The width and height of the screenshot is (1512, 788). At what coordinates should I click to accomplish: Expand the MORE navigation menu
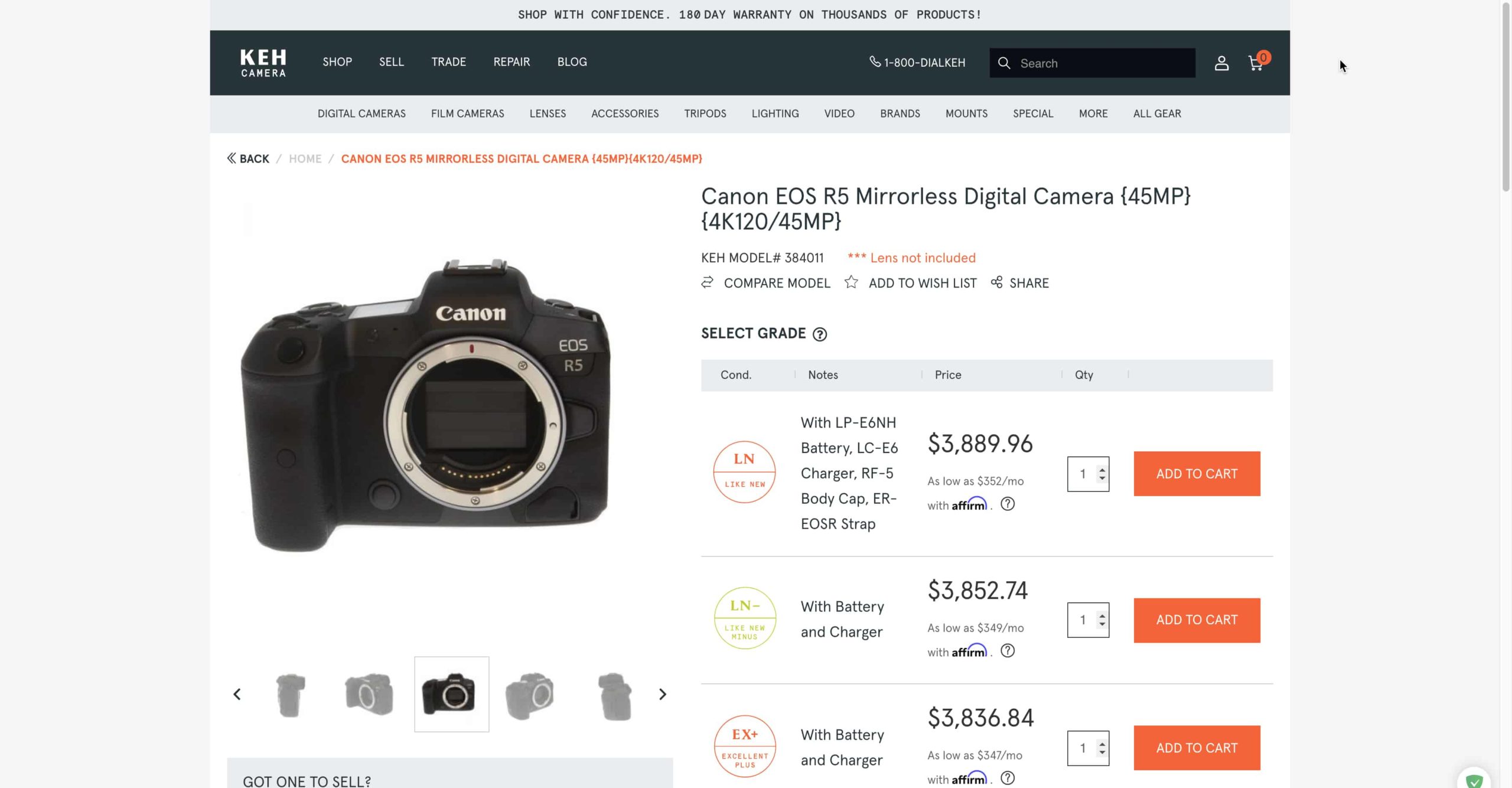(1093, 113)
